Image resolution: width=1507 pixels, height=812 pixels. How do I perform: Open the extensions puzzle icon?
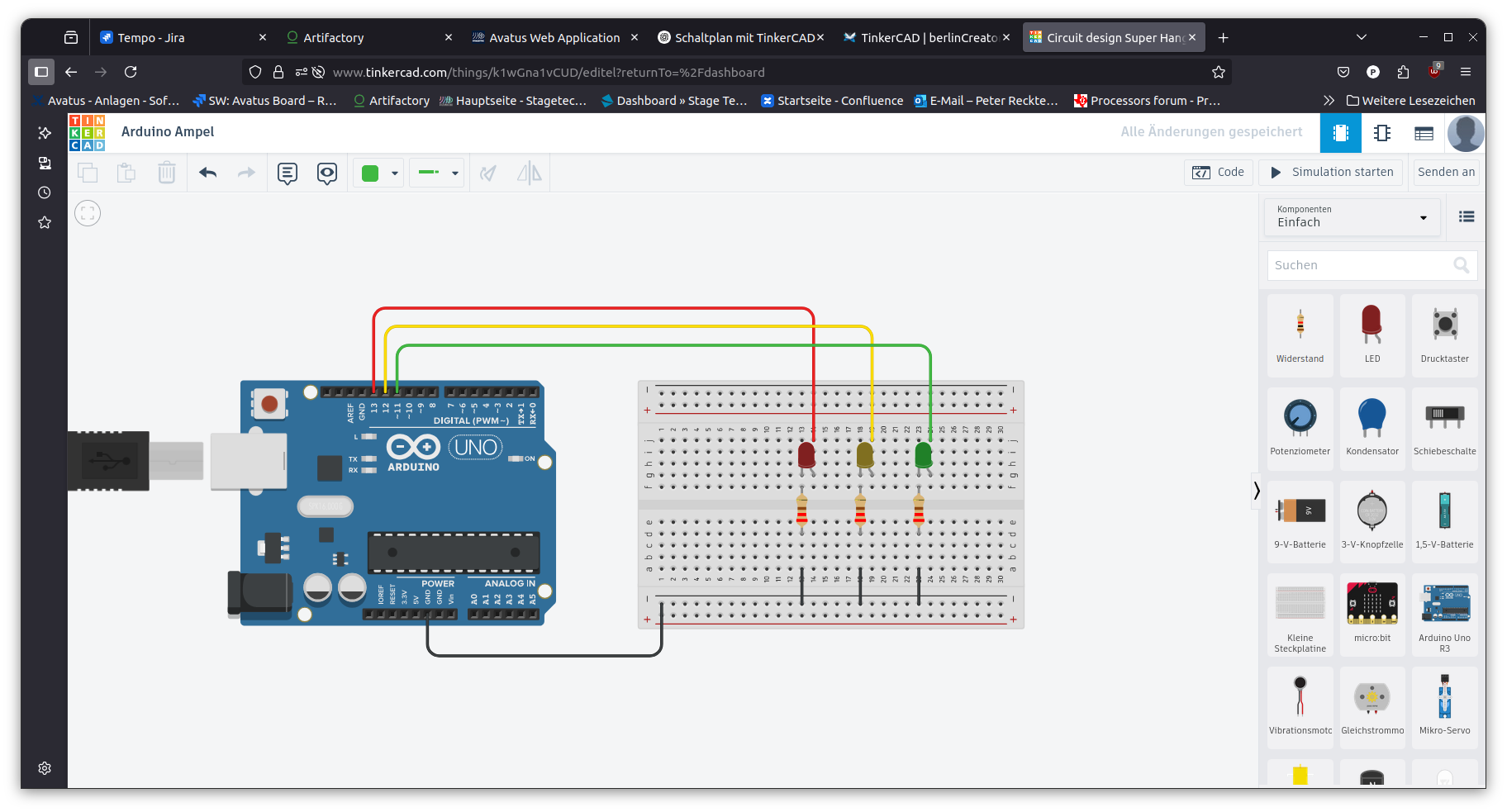tap(1403, 72)
